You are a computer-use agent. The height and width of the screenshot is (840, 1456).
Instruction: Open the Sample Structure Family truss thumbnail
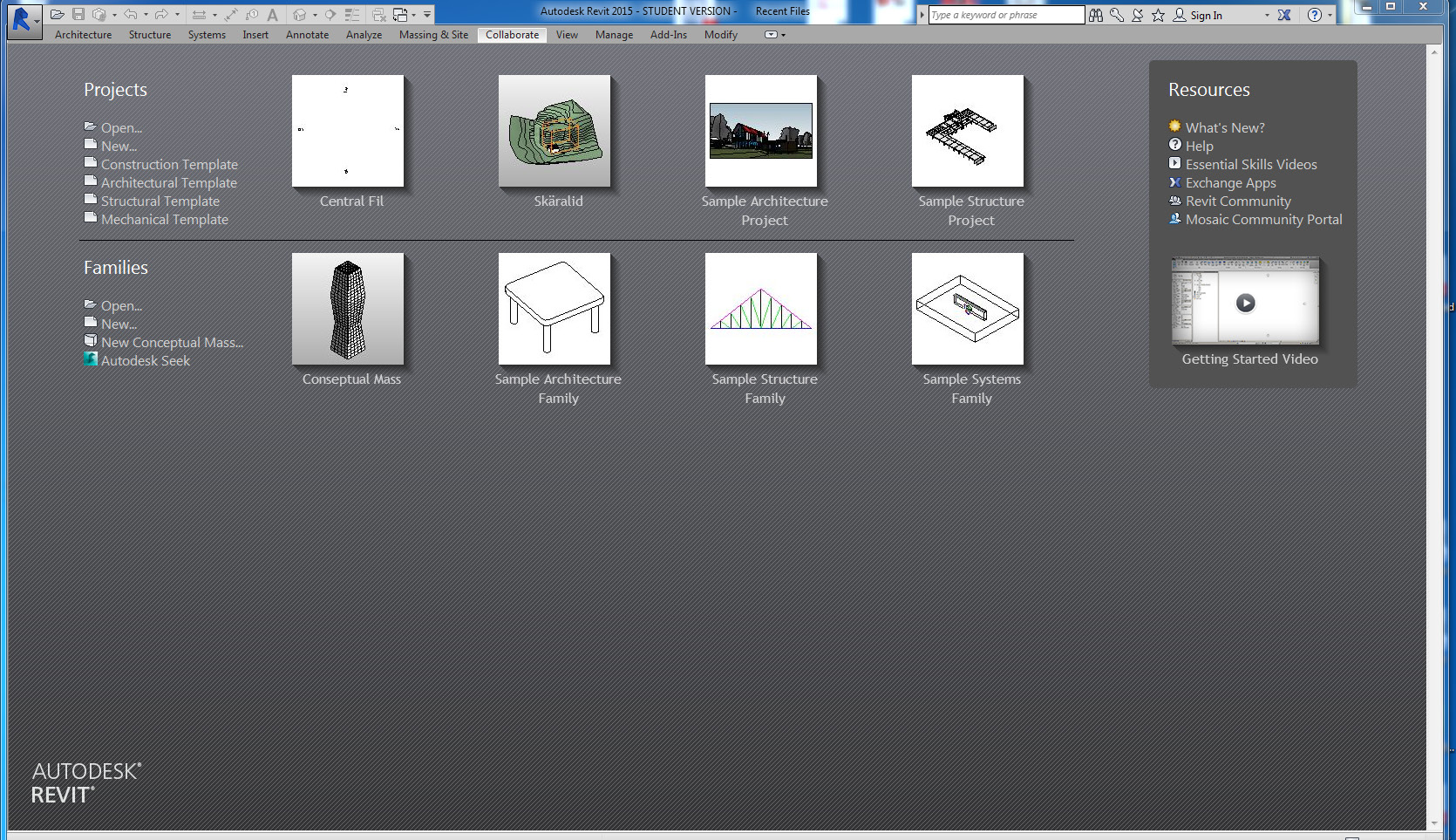click(x=761, y=309)
